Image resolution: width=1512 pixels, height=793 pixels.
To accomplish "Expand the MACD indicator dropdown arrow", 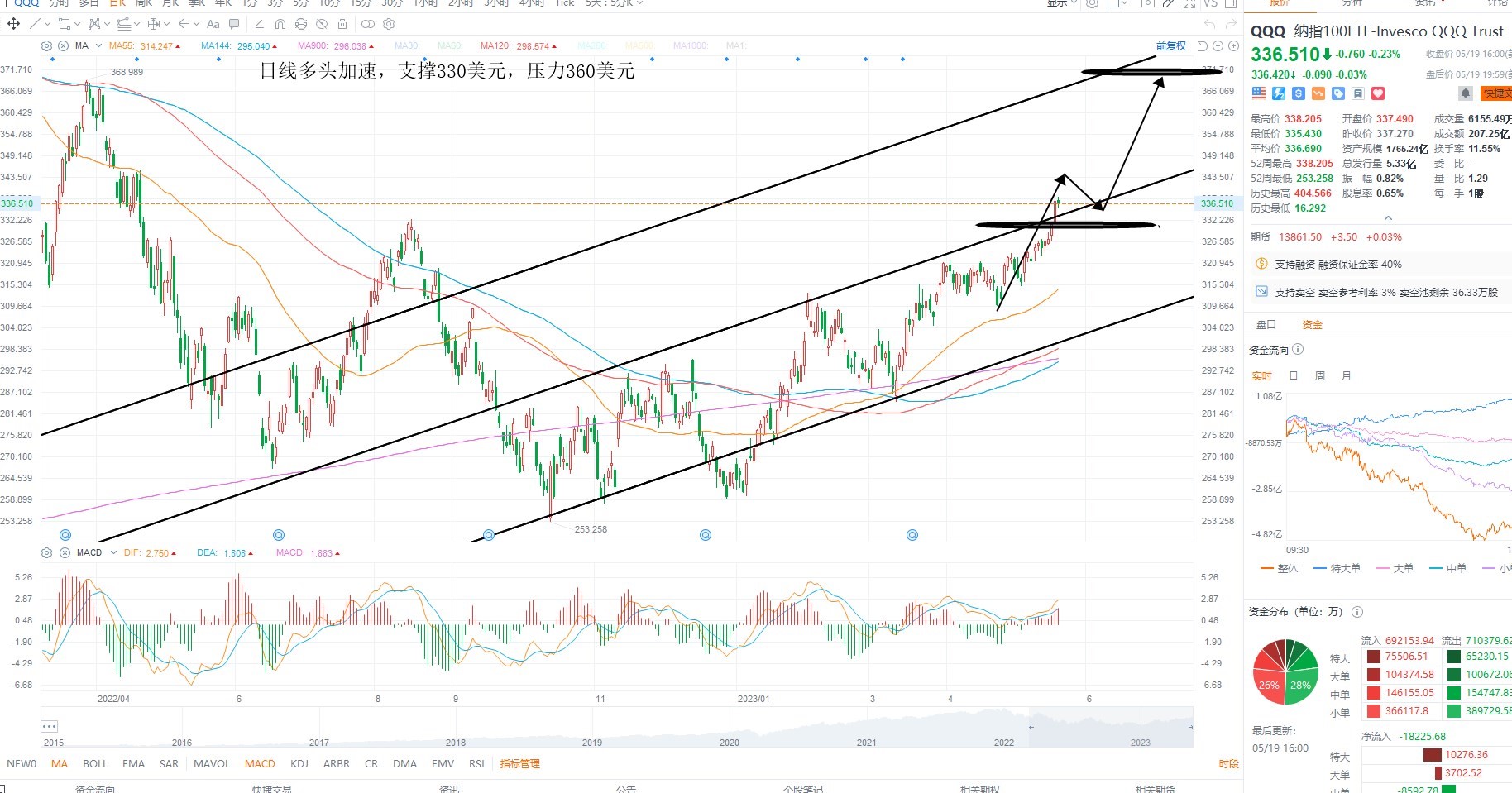I will (113, 553).
